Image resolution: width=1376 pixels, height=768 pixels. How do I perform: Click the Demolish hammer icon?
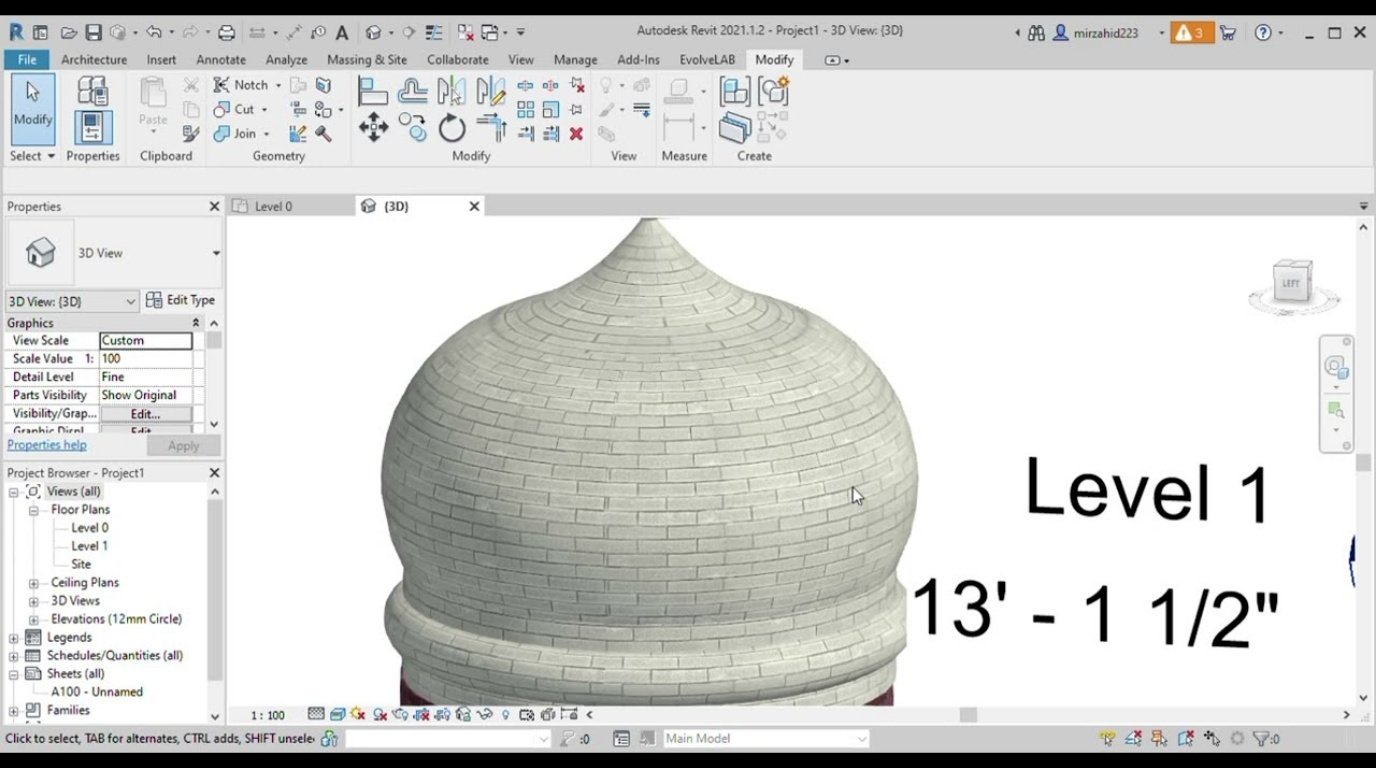323,133
